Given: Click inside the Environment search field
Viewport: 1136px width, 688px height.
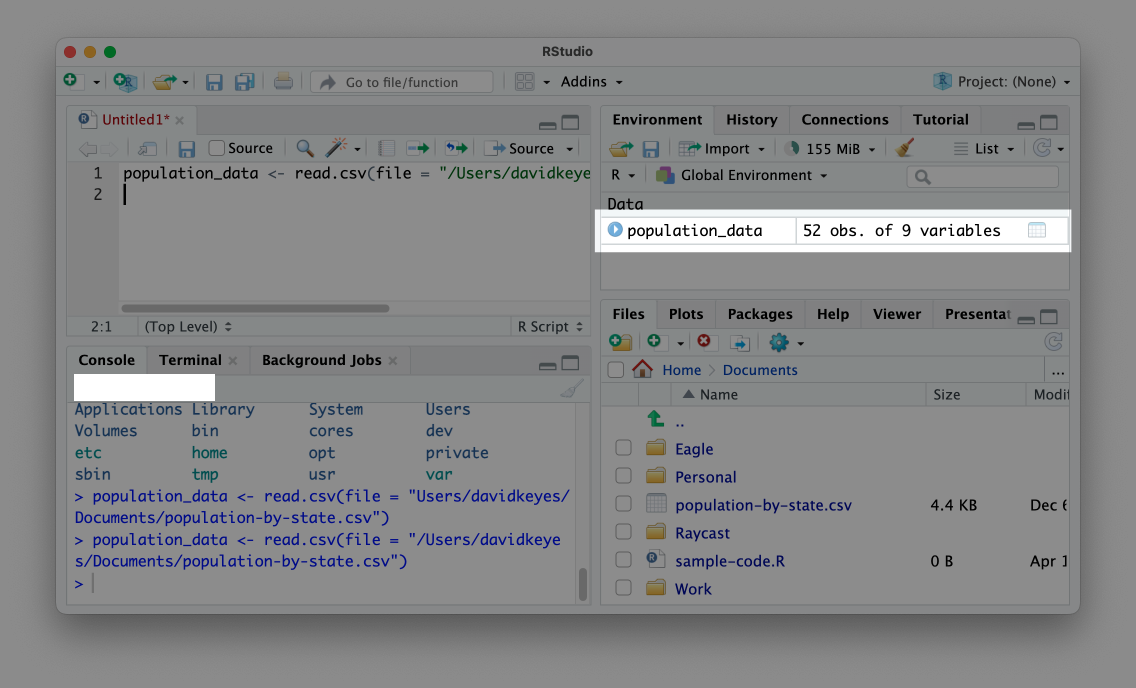Looking at the screenshot, I should [982, 175].
